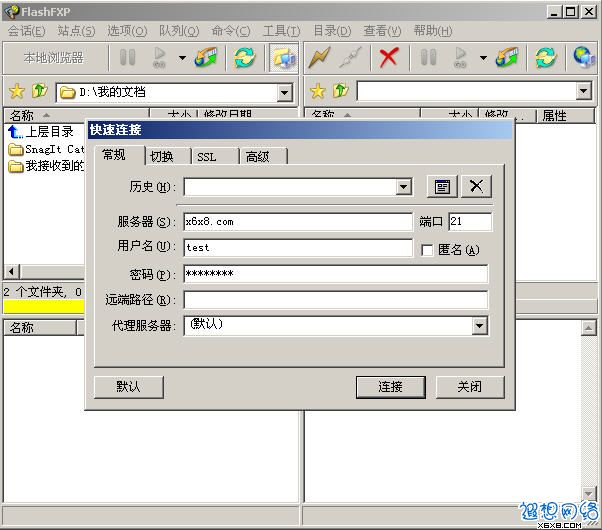
Task: Click the local pane pause icon
Action: [127, 58]
